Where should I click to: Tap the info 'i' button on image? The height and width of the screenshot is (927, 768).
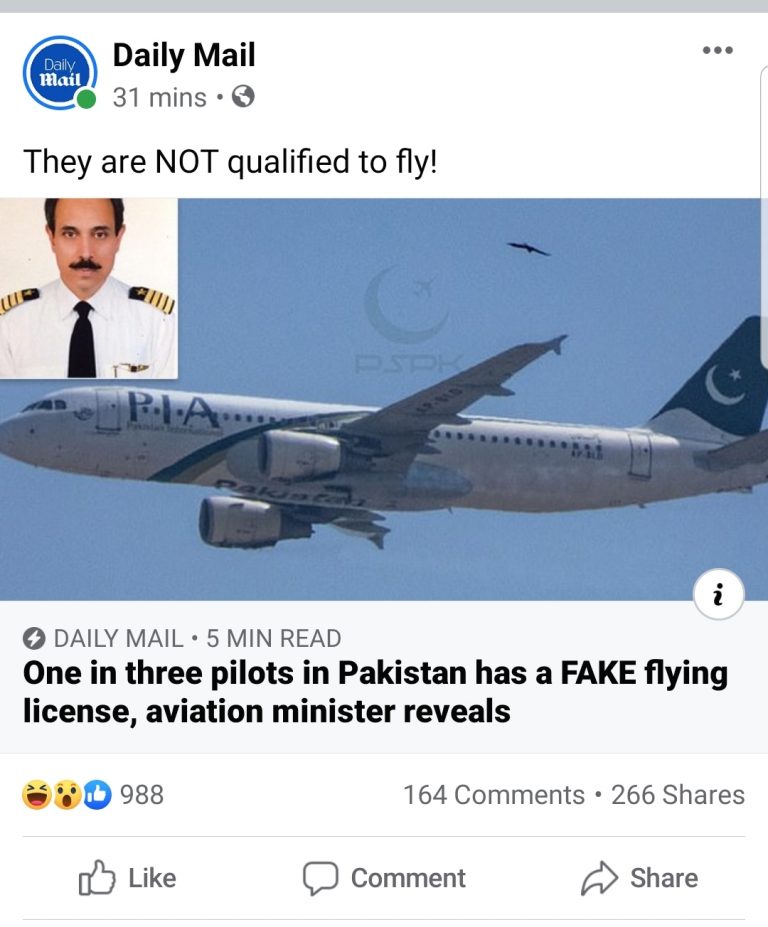click(718, 594)
